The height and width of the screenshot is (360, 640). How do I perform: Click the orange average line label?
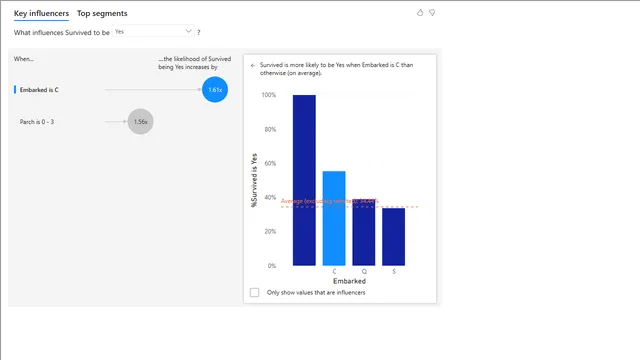[330, 201]
